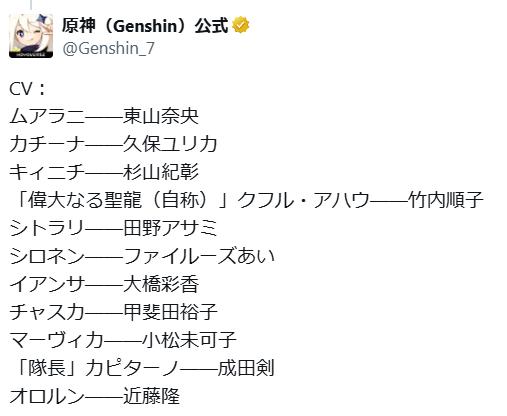Select the オロルン——近藤隆 line
The width and height of the screenshot is (507, 416).
pos(95,397)
